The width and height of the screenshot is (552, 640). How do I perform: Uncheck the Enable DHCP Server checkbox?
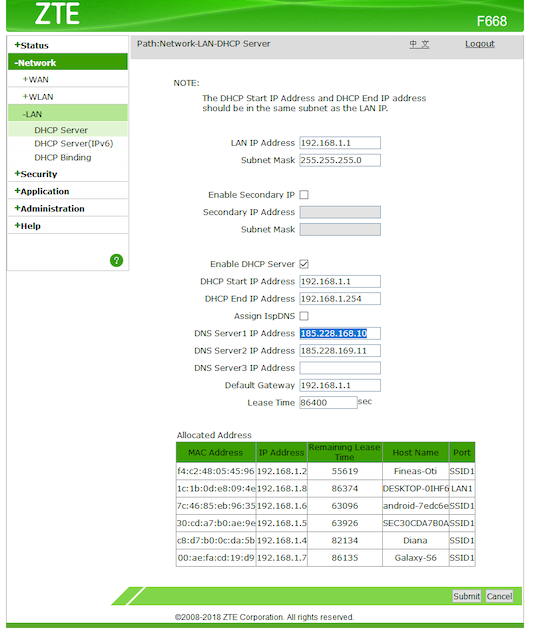pos(304,264)
